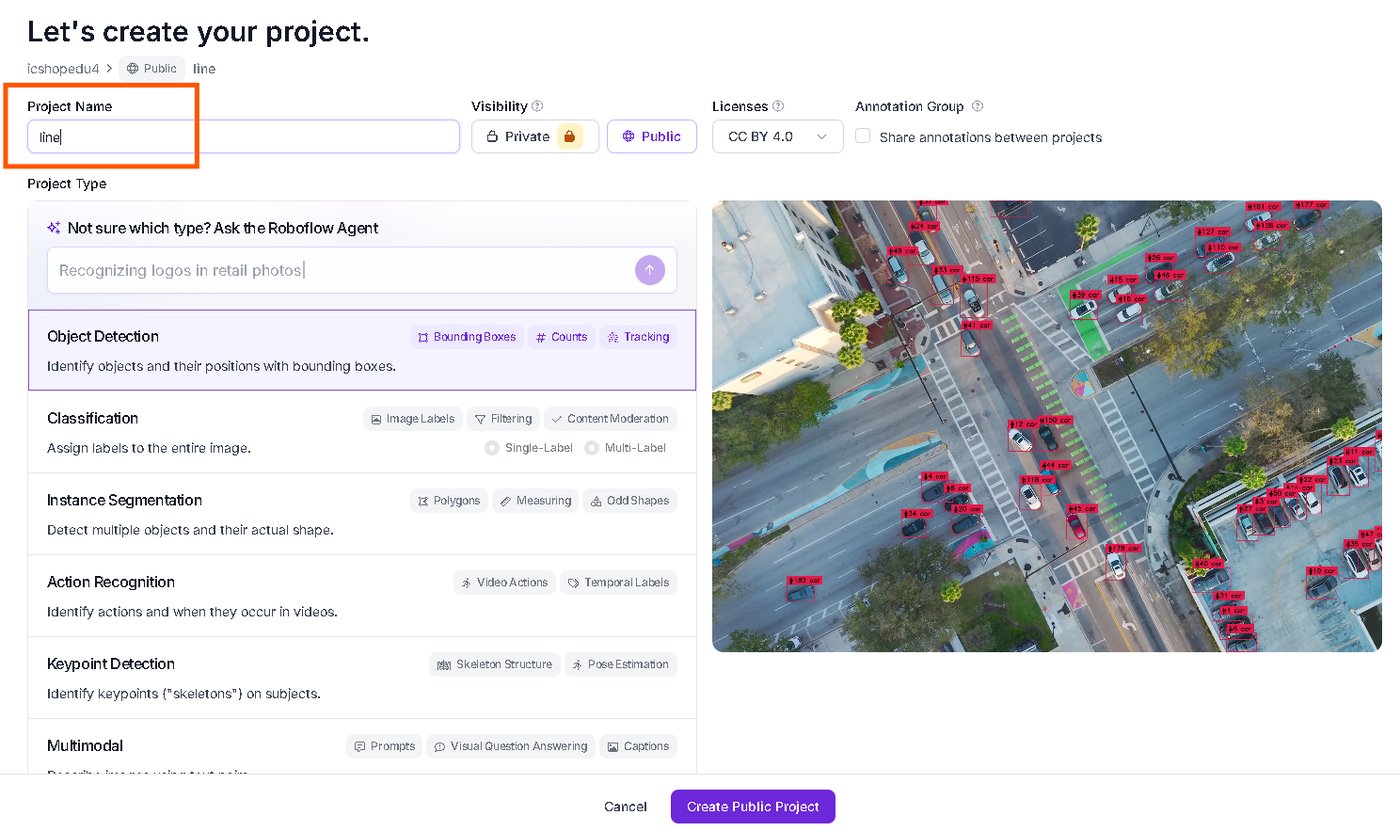
Task: Click the aerial car detection preview image
Action: (1047, 426)
